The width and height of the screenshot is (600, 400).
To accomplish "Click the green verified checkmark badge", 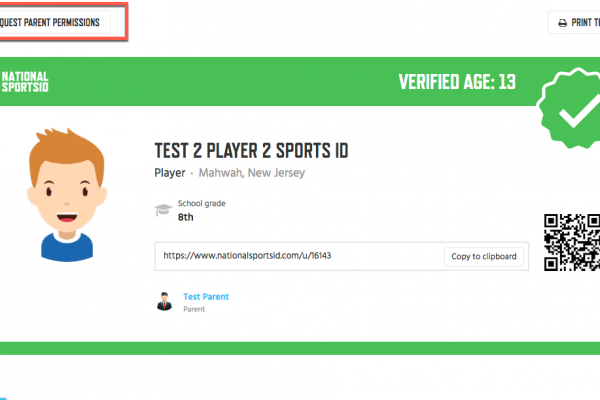I will [x=570, y=108].
